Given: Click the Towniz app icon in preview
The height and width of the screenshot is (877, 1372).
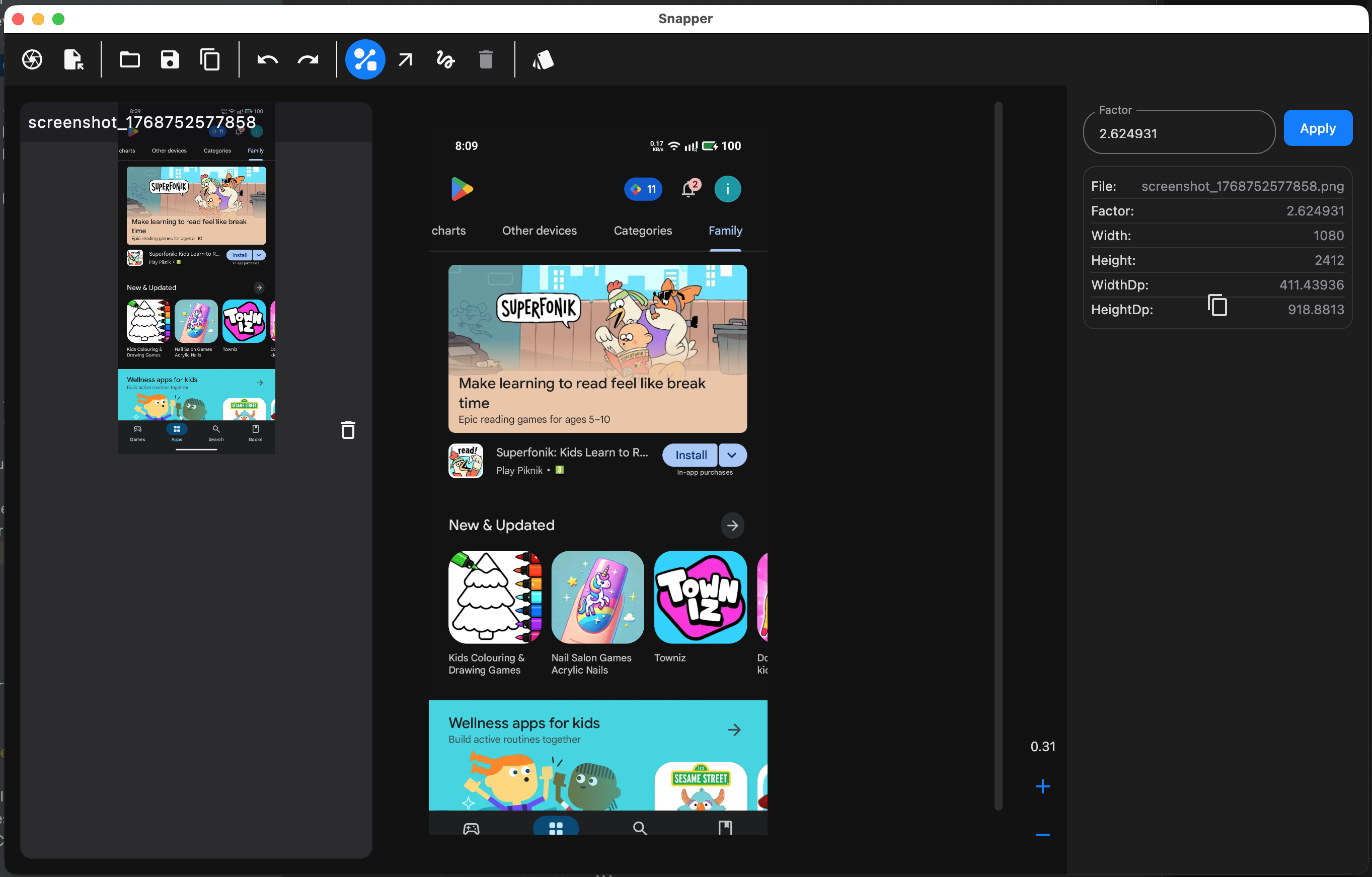Looking at the screenshot, I should click(x=700, y=597).
